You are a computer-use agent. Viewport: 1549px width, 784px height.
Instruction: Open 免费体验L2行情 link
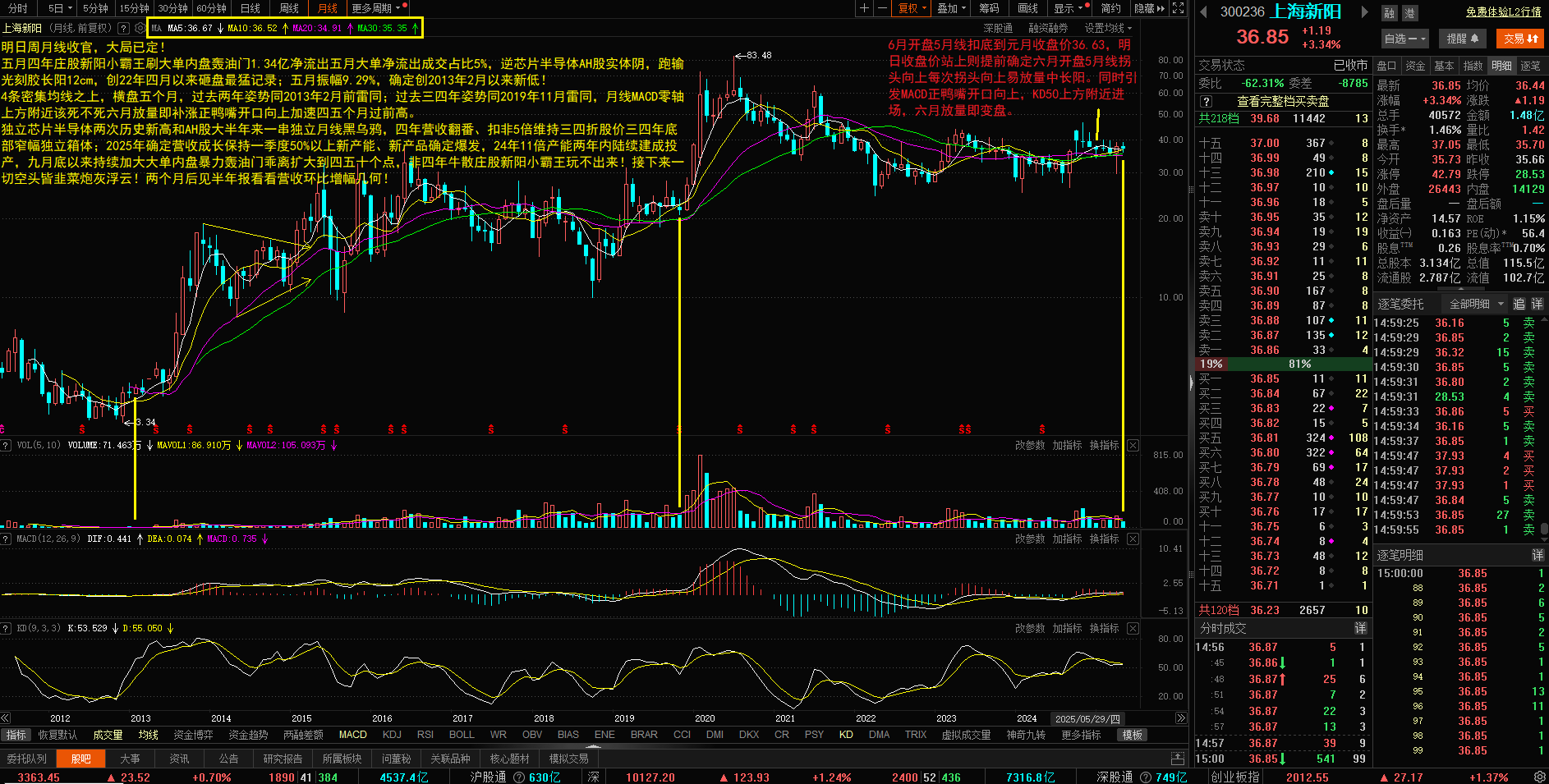click(x=1503, y=11)
